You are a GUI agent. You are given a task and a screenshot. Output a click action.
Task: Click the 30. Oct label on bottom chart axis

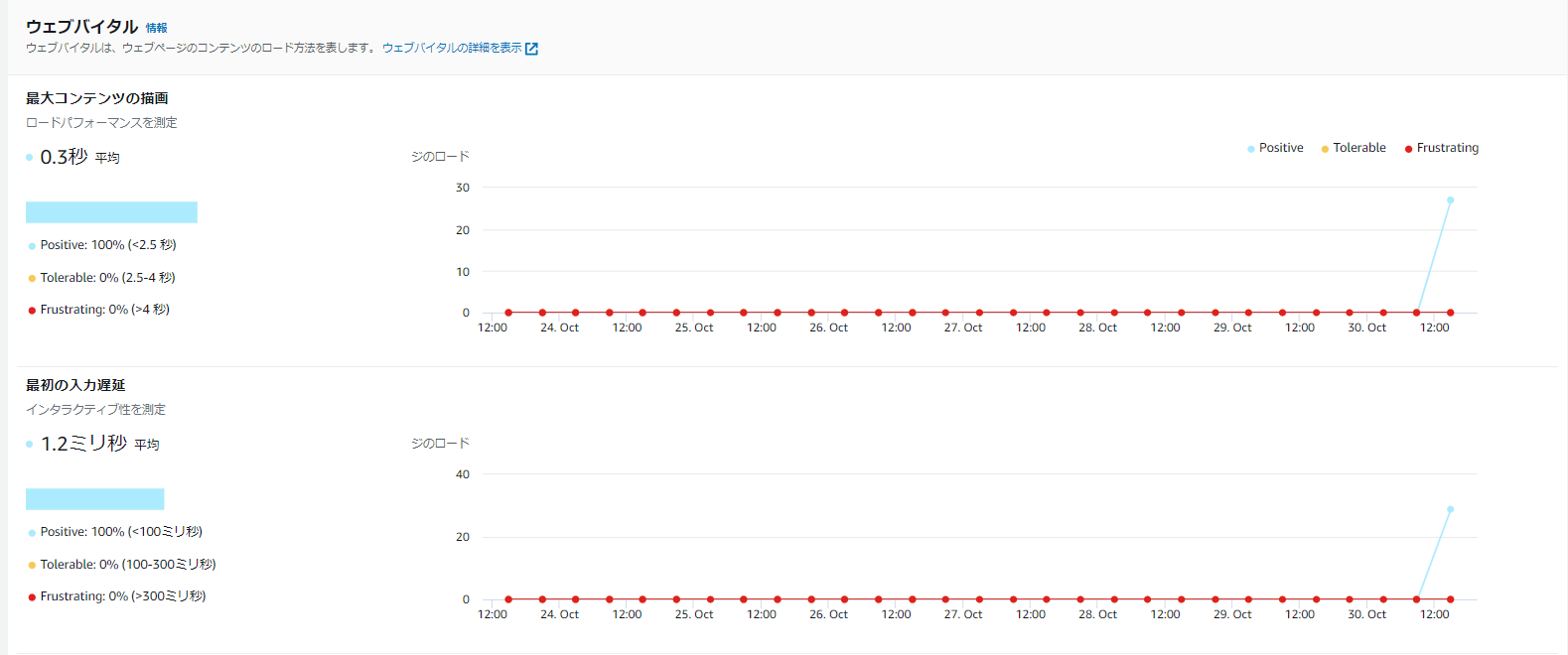1366,614
